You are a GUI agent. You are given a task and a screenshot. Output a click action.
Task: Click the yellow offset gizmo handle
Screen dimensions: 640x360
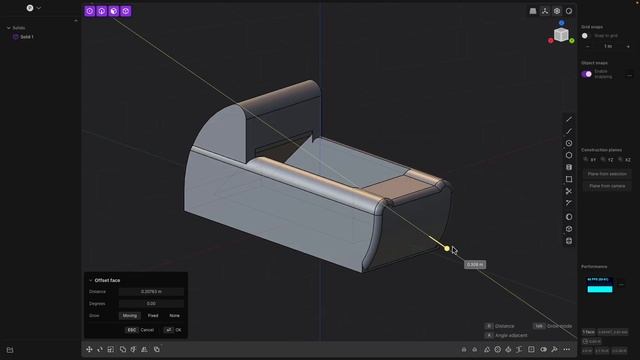[447, 249]
